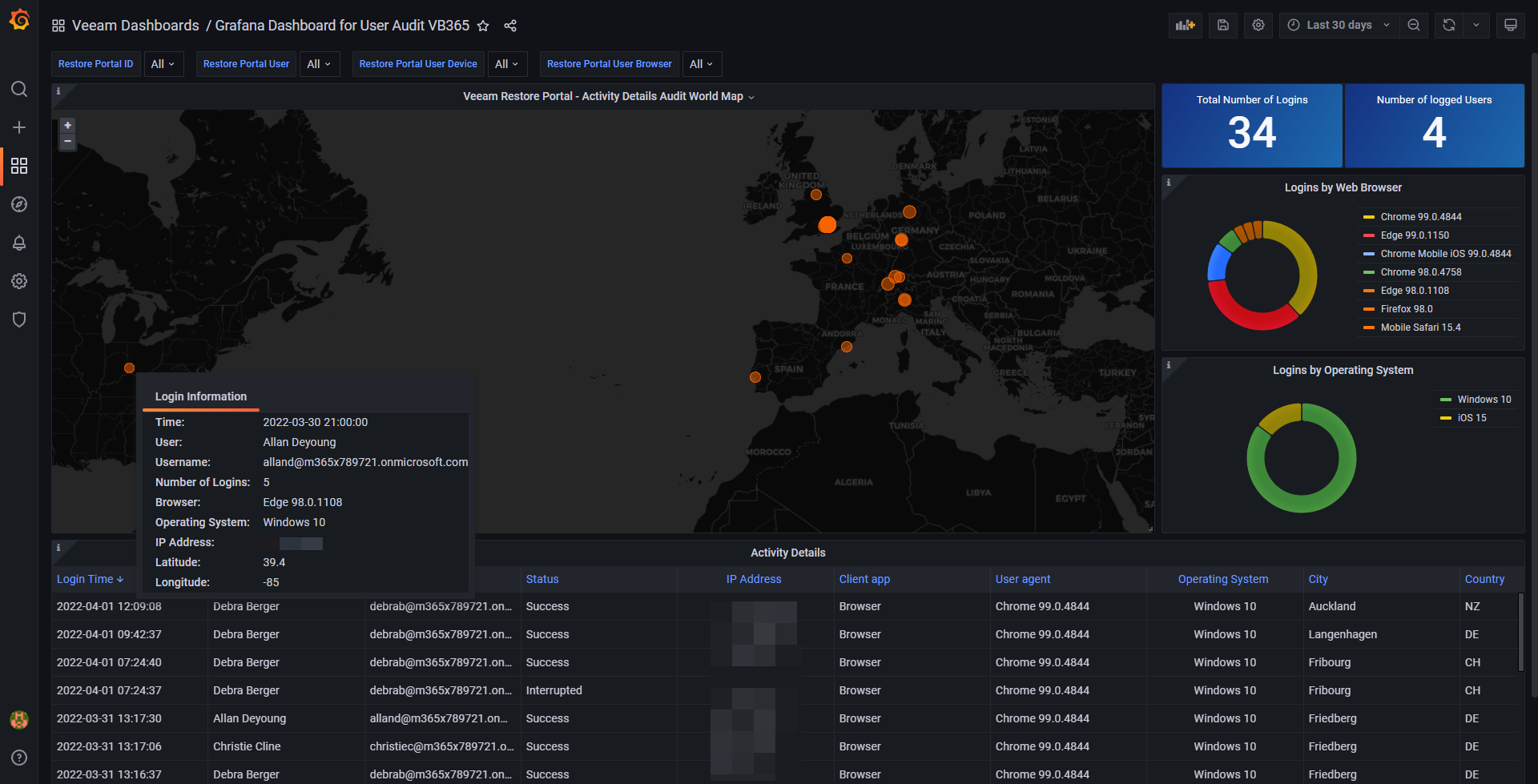Sort table by Country column
1538x784 pixels.
click(x=1484, y=579)
